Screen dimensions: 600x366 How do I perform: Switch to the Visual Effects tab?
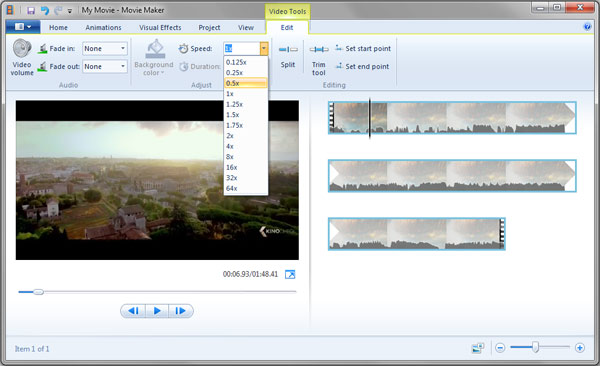pyautogui.click(x=160, y=28)
